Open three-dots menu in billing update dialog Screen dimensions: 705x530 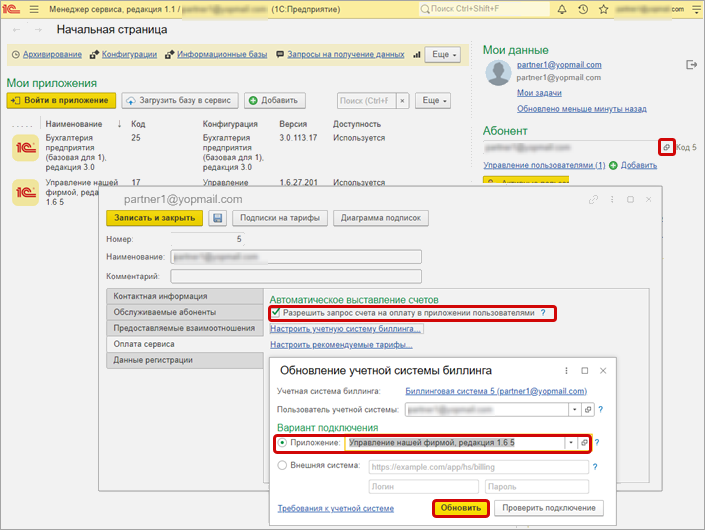click(x=566, y=371)
